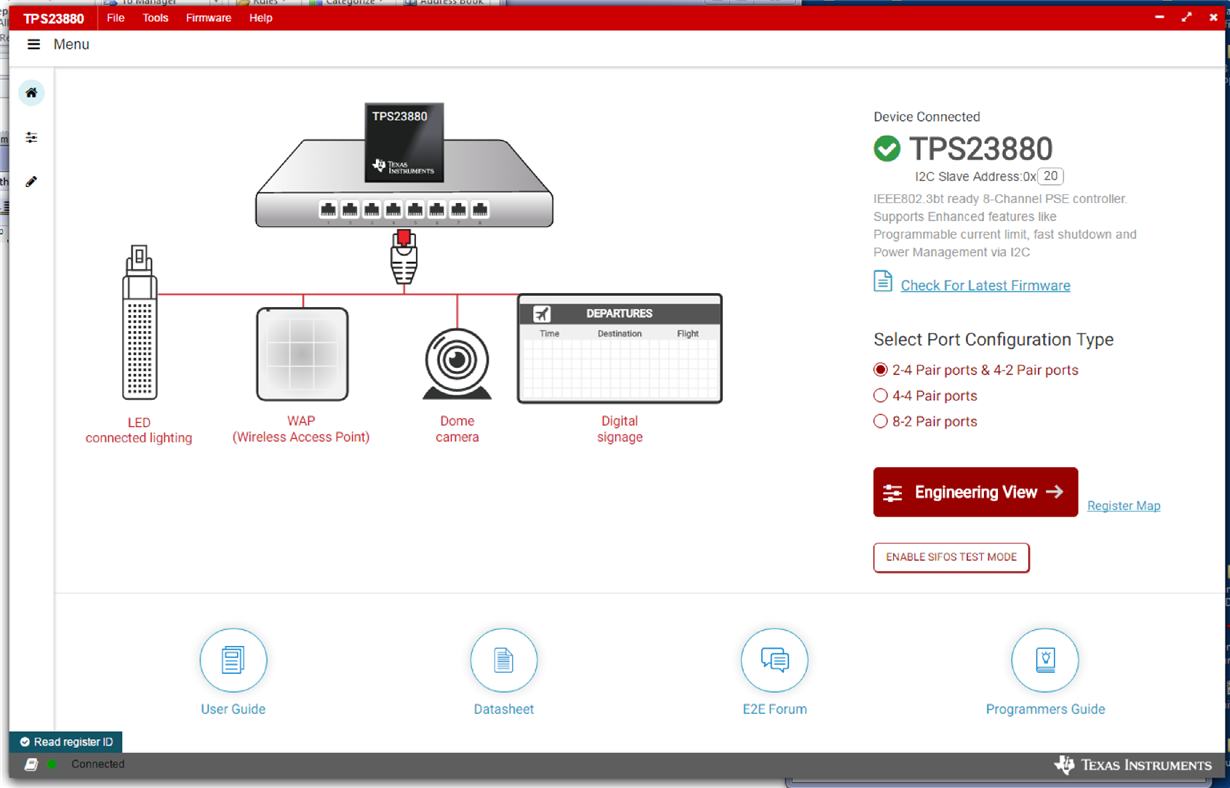The image size is (1230, 788).
Task: Click the 'Digital signage' caption
Action: 620,429
